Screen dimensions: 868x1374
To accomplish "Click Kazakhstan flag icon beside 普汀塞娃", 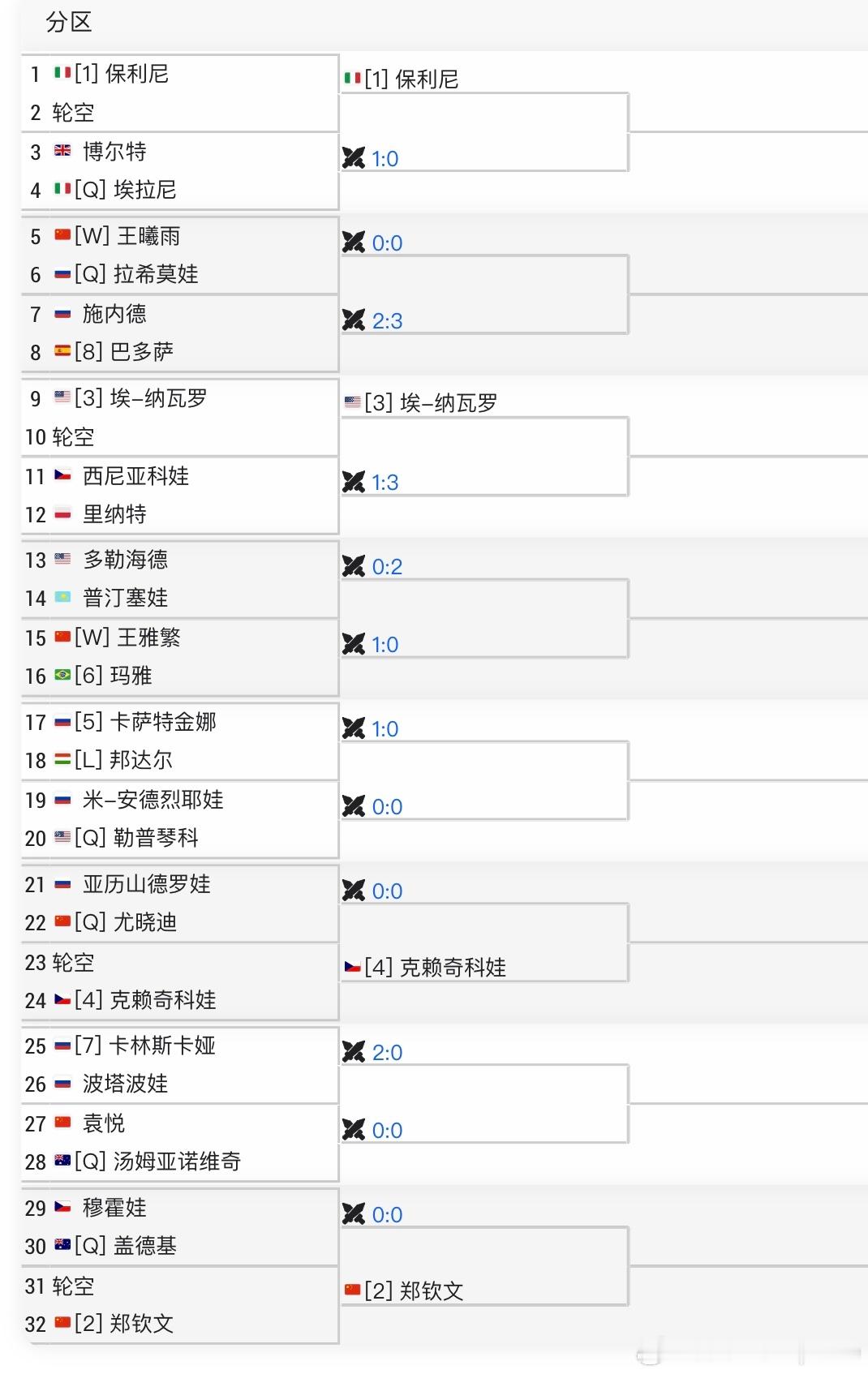I will (x=62, y=598).
